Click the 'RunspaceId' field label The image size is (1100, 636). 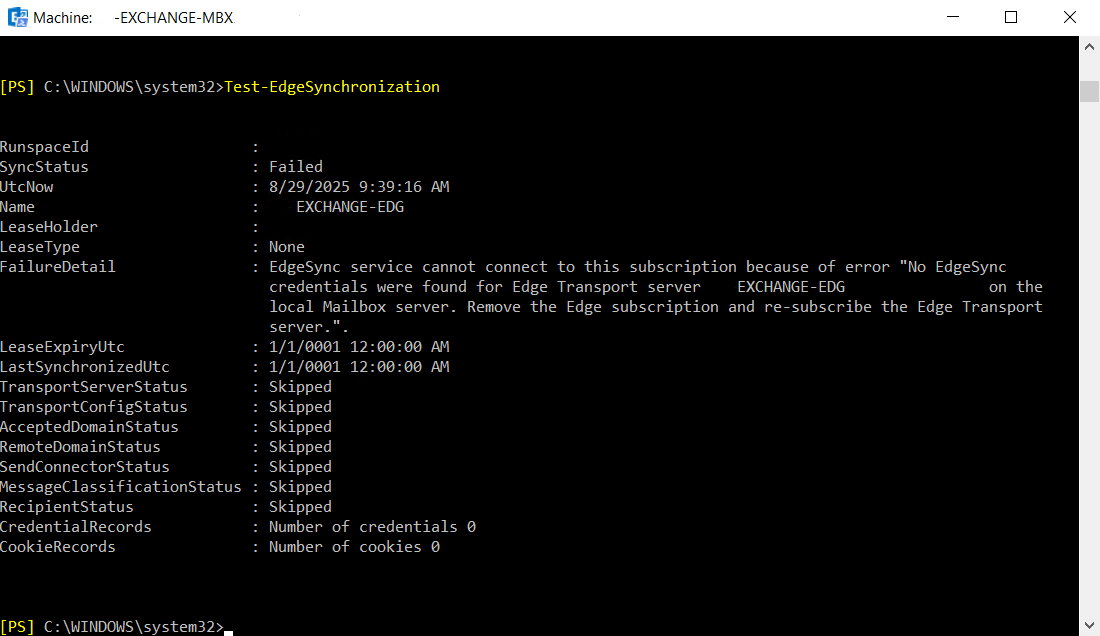point(44,147)
